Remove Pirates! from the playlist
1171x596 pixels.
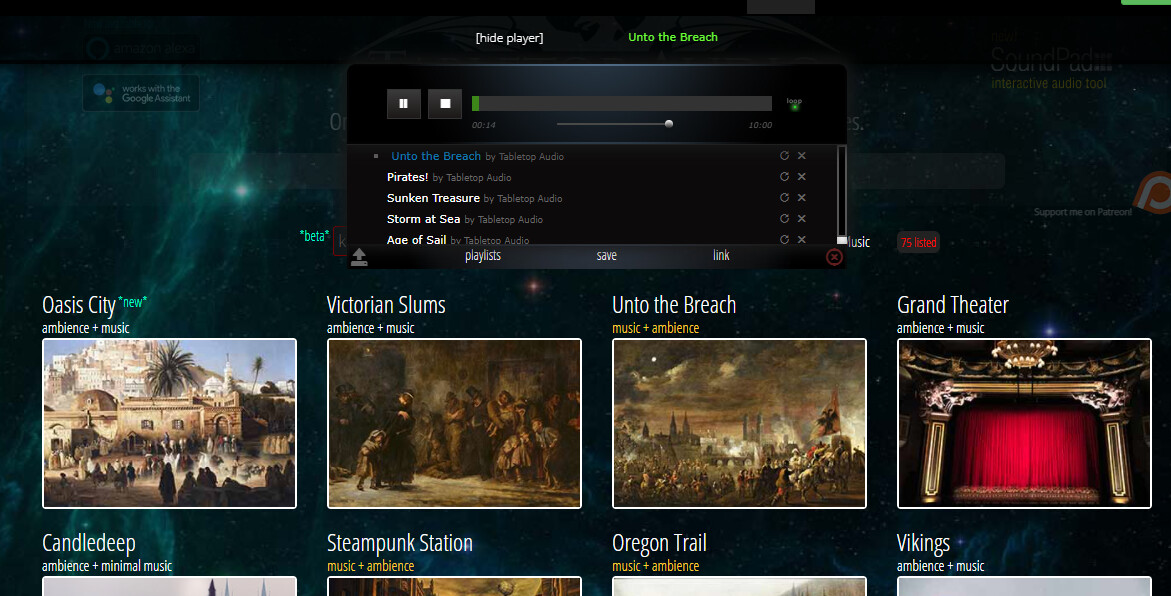click(801, 176)
